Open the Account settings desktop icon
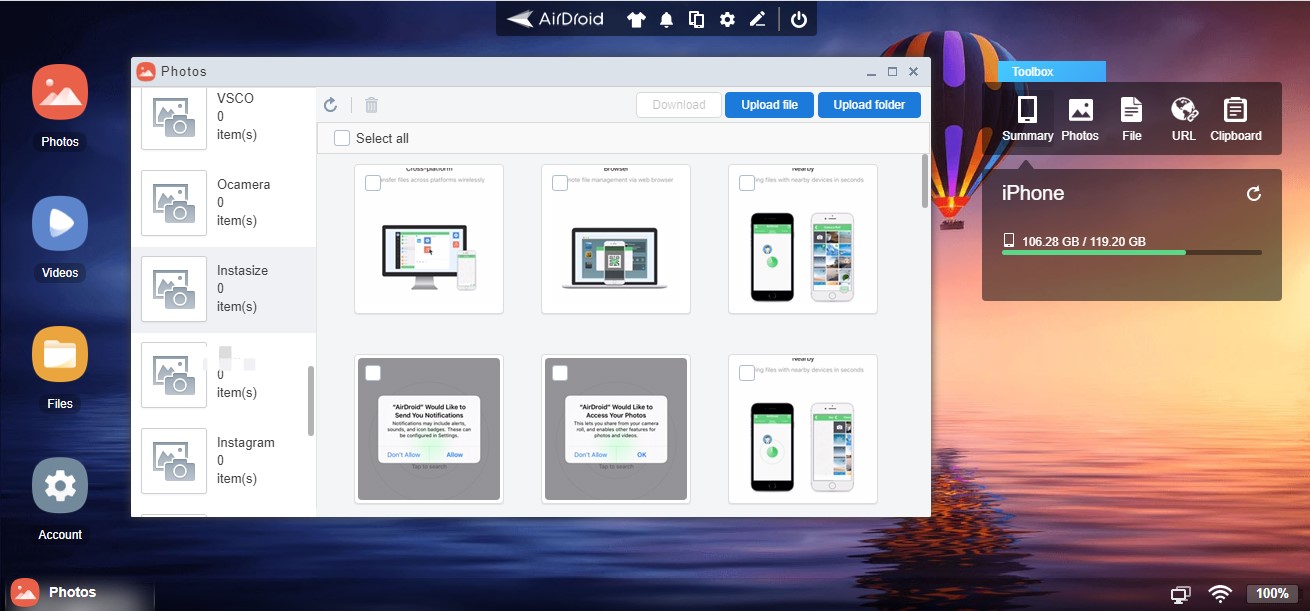Screen dimensions: 1310x611 (60, 485)
